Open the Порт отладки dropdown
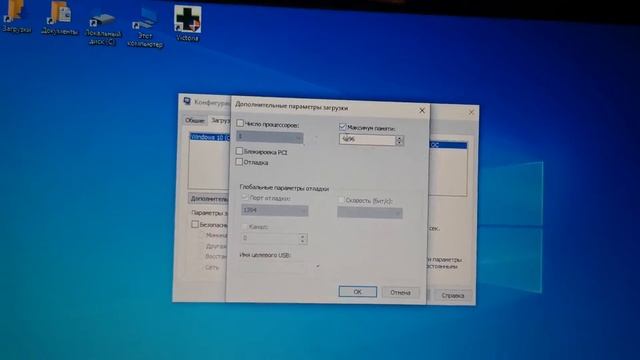640x360 pixels. [274, 210]
